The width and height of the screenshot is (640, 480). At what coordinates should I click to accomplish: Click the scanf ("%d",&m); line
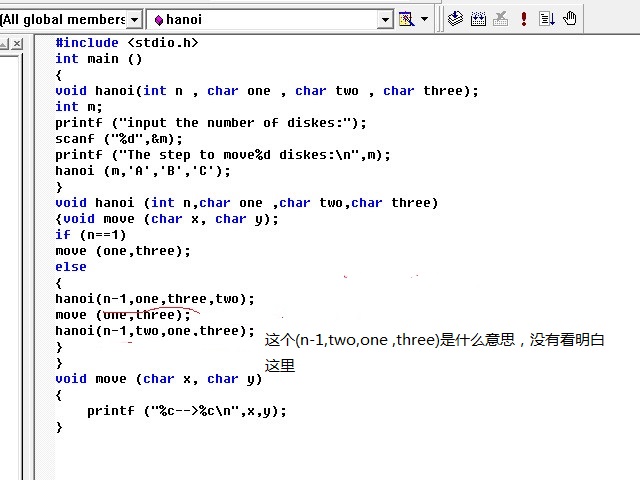[118, 139]
